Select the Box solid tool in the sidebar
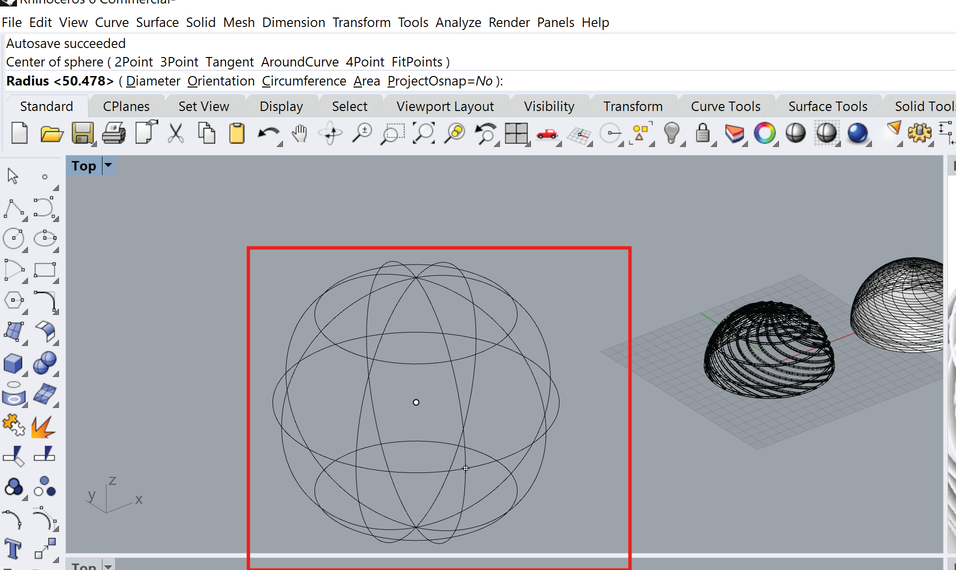The width and height of the screenshot is (956, 570). pyautogui.click(x=13, y=364)
